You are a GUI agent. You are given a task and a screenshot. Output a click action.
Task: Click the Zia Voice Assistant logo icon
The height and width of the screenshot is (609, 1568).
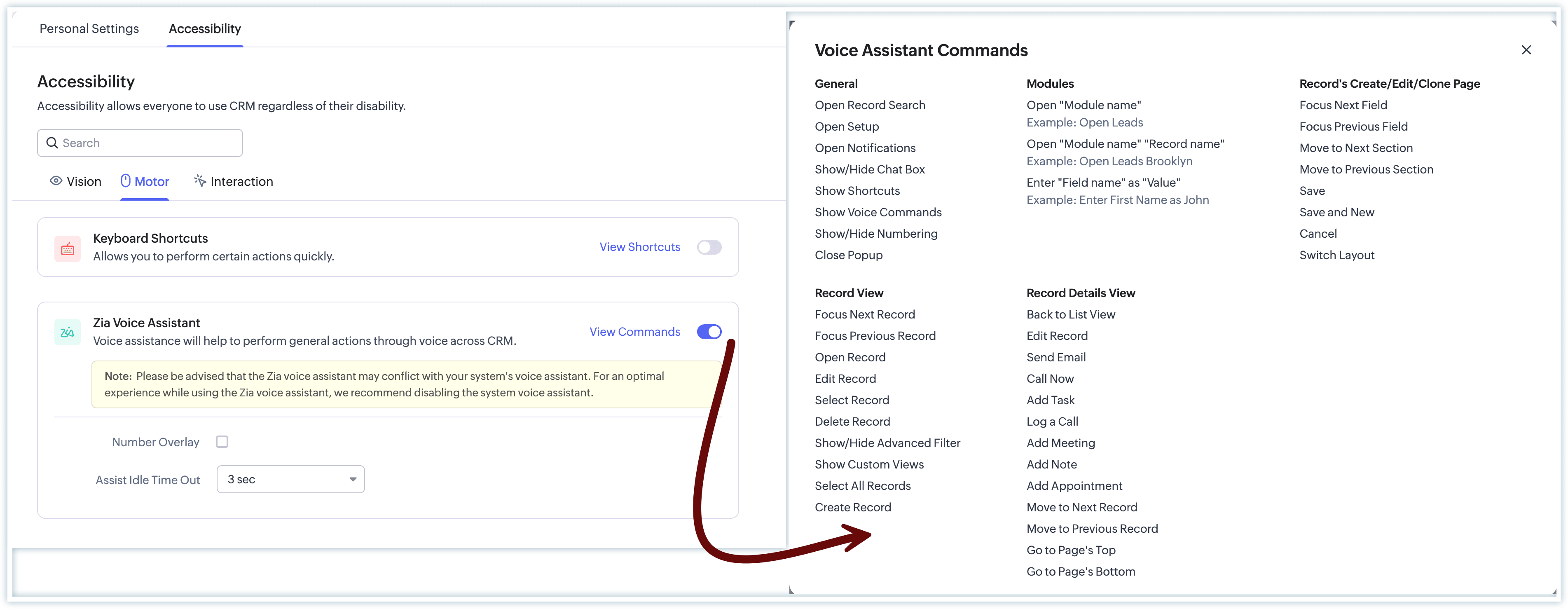tap(68, 333)
